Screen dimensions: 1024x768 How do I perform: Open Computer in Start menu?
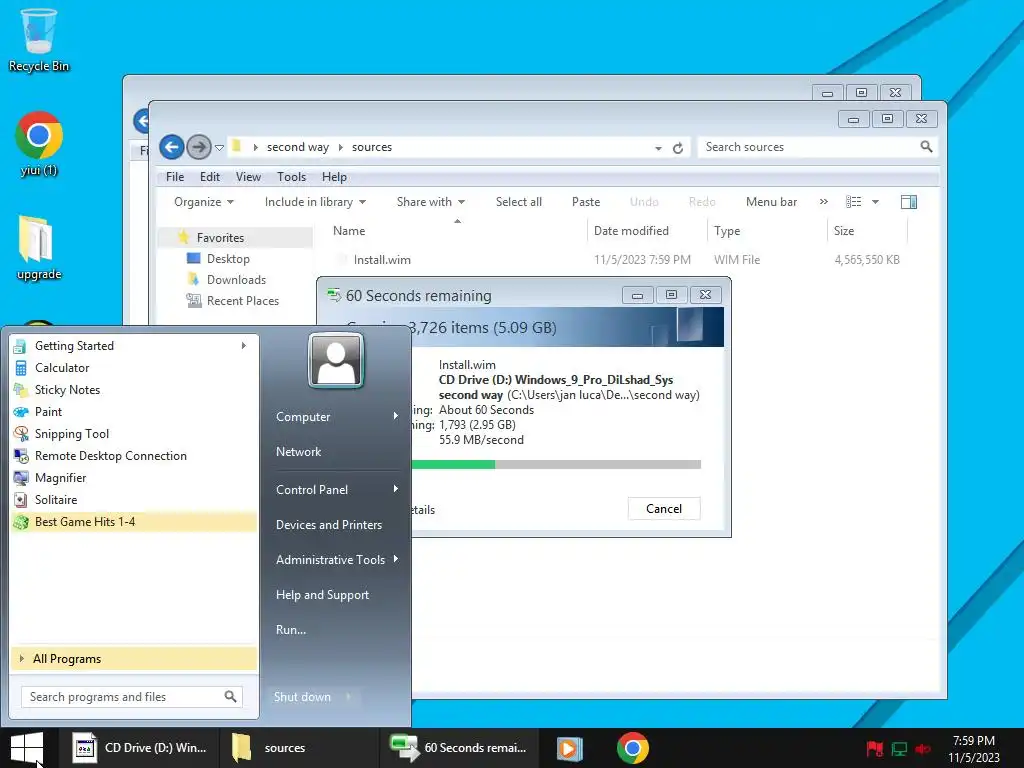(x=336, y=417)
